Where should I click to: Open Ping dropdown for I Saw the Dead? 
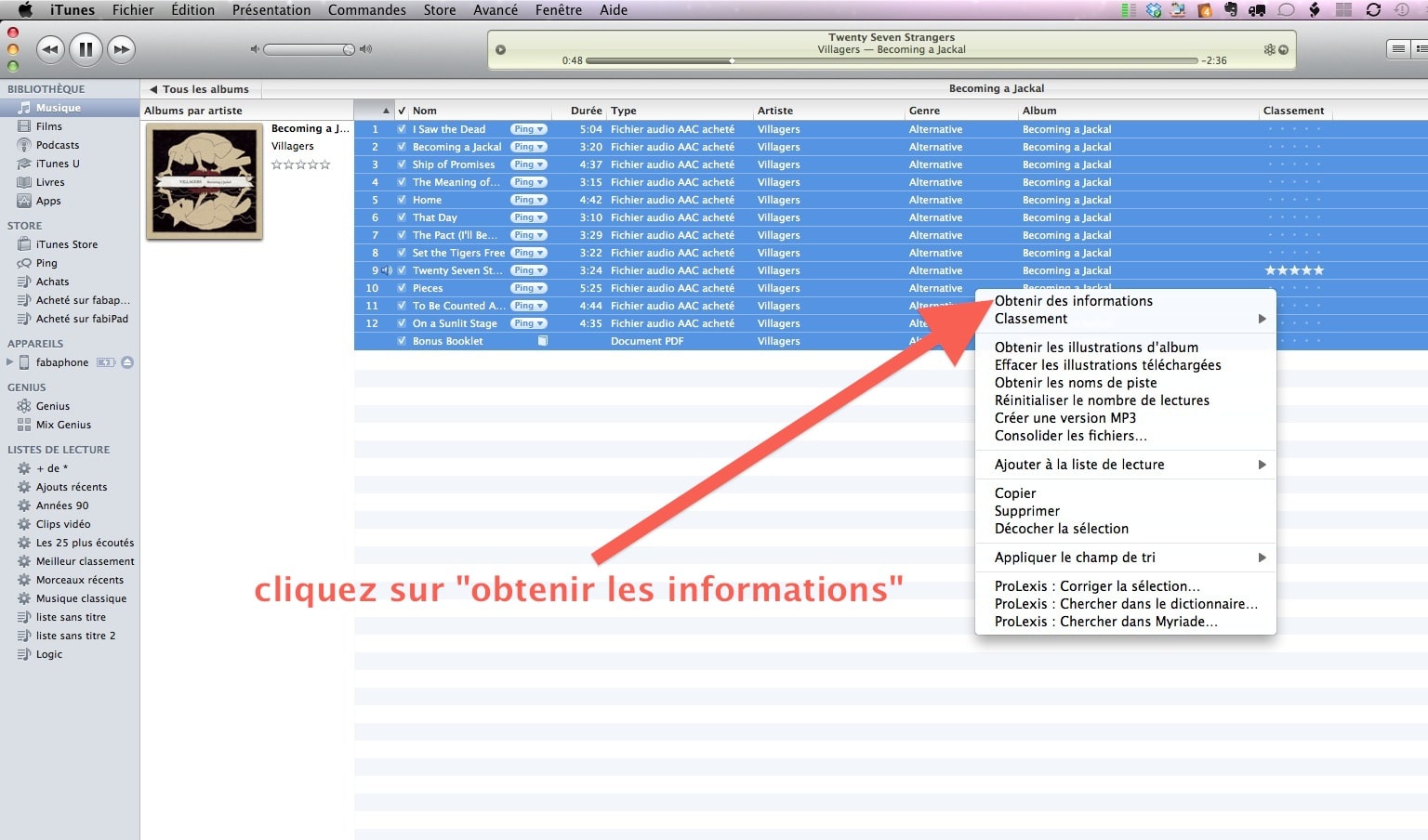(x=528, y=129)
